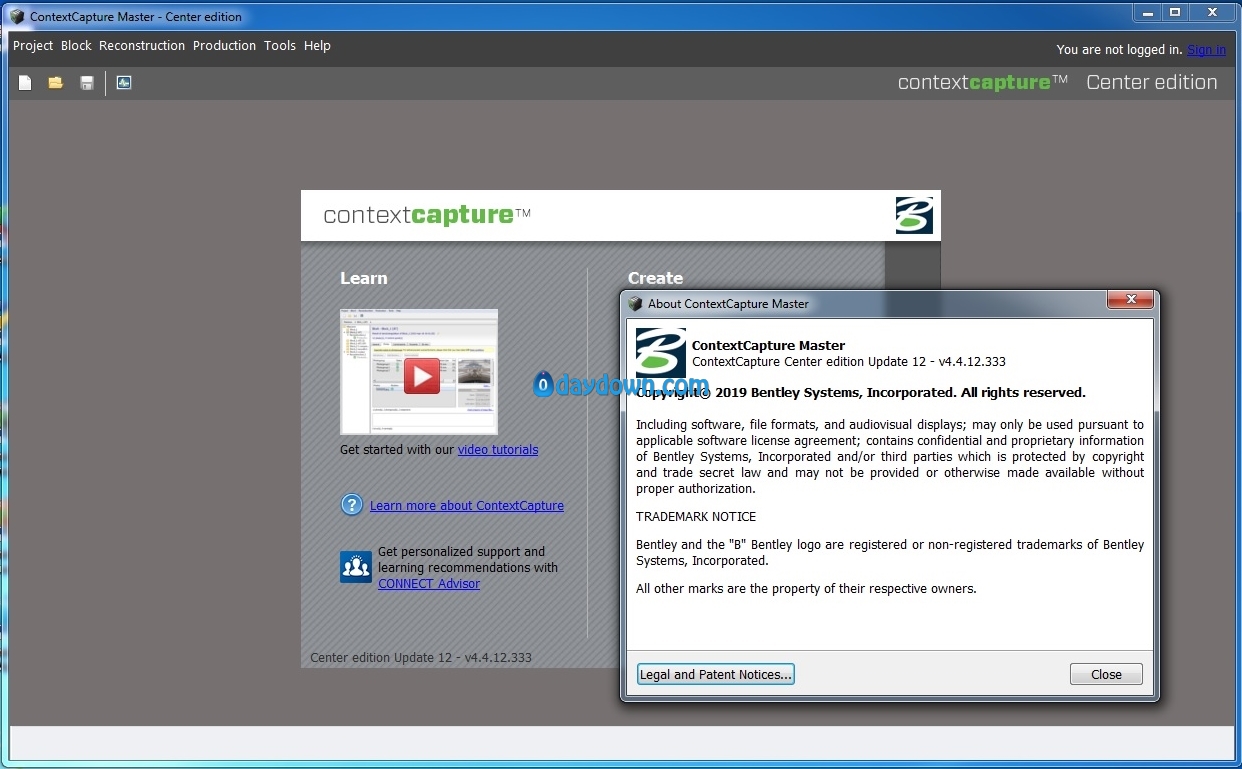
Task: Play the tutorial video with the red play button
Action: click(x=421, y=375)
